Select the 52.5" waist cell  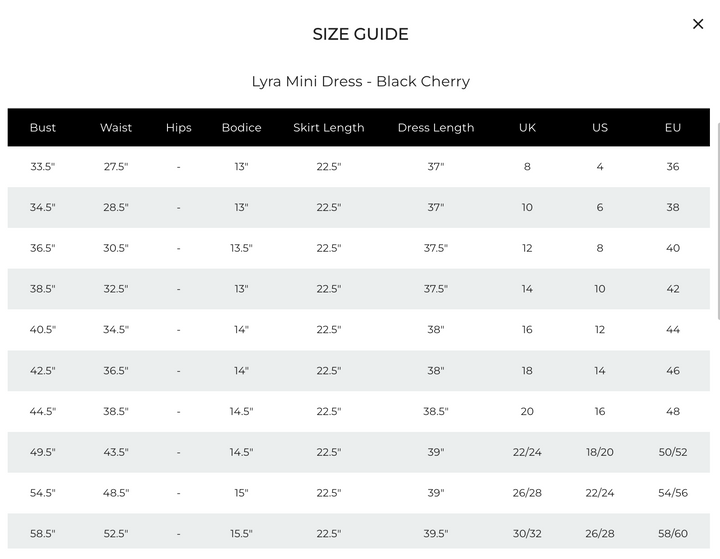click(116, 534)
